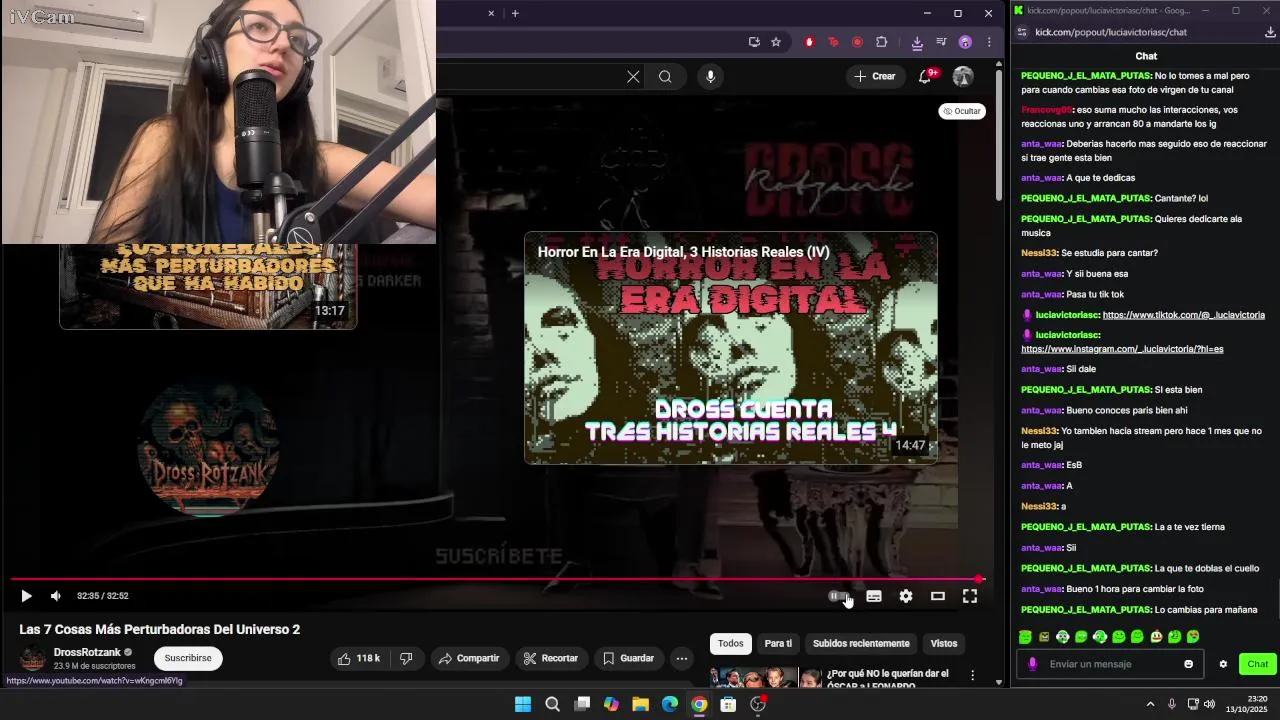This screenshot has width=1280, height=720.
Task: Open the Los Funerales Más Perturbadores endscreen video
Action: [x=208, y=286]
